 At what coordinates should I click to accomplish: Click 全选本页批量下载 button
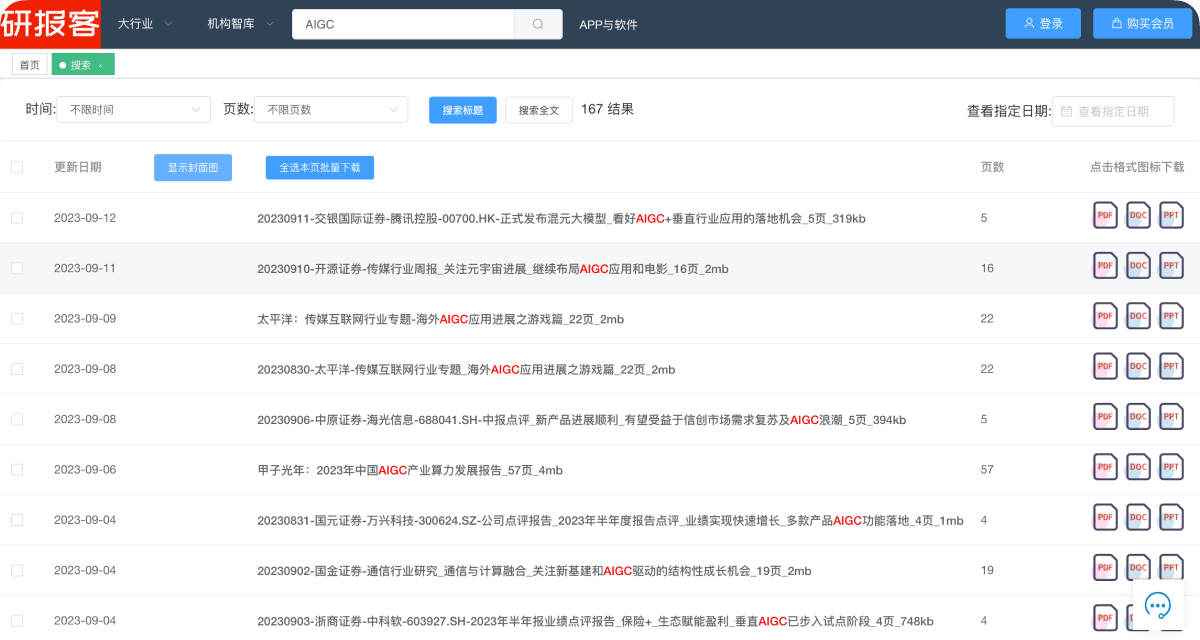pos(320,168)
